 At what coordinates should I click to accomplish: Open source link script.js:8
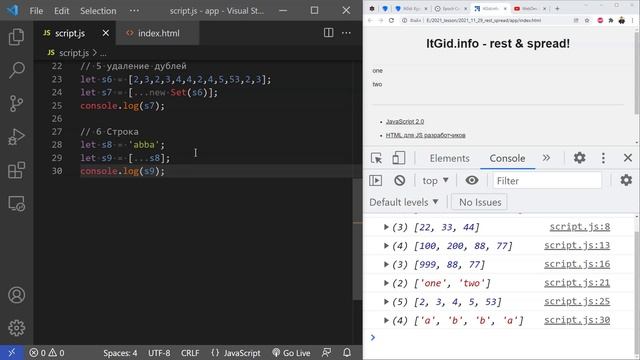coord(580,227)
